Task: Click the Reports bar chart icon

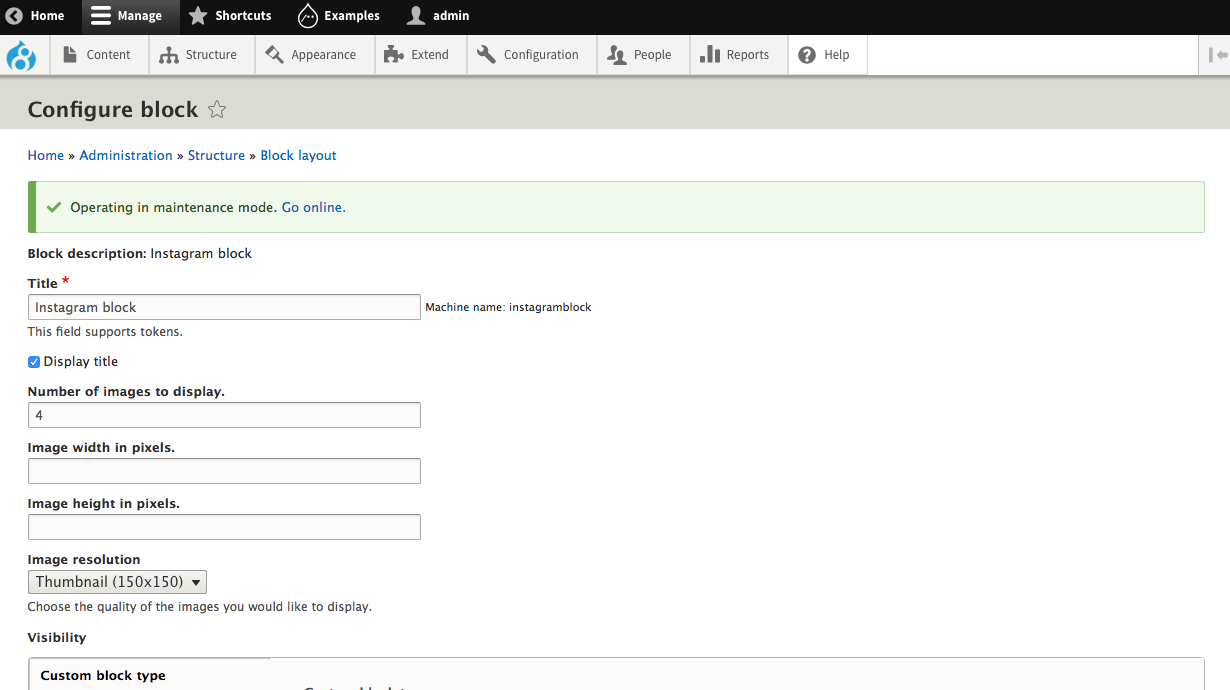Action: pyautogui.click(x=710, y=55)
